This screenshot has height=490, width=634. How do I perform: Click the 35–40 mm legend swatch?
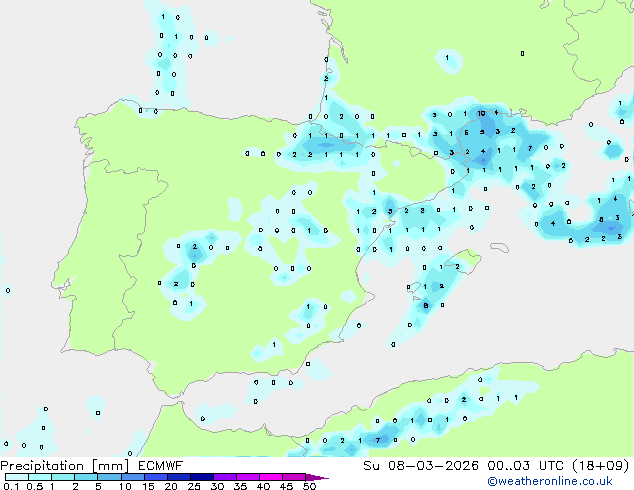(x=247, y=477)
